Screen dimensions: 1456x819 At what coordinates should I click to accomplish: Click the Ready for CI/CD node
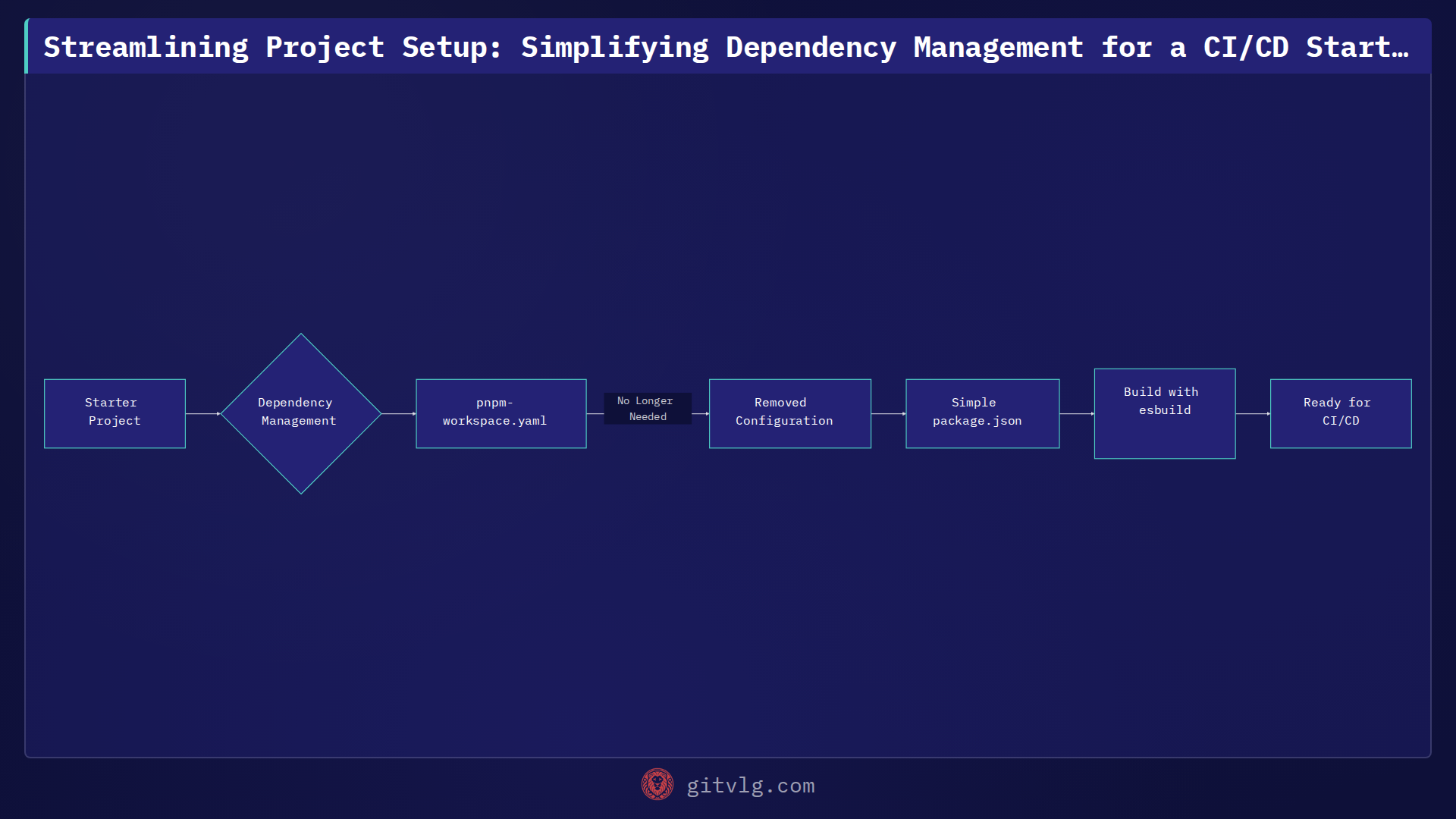point(1341,413)
